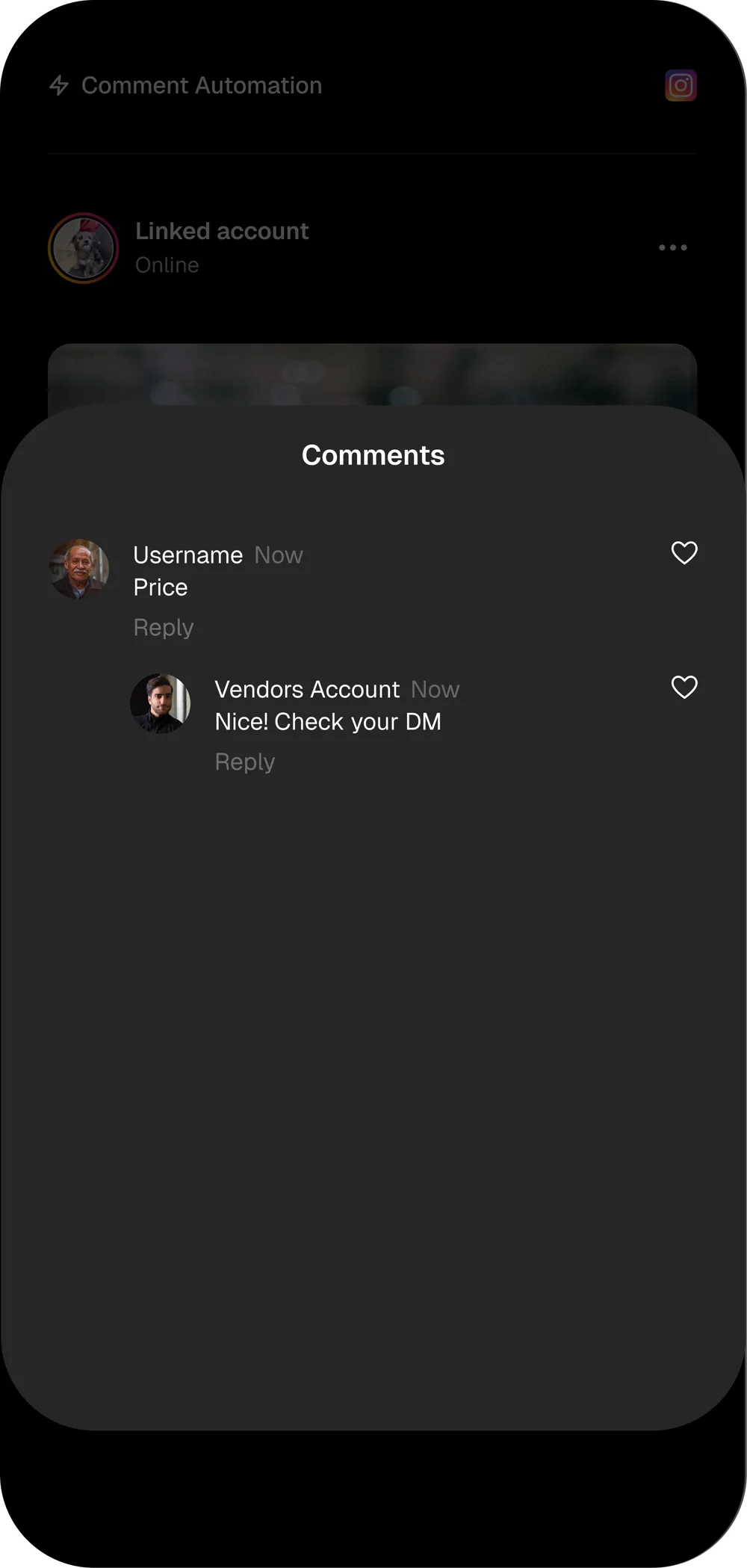This screenshot has height=1568, width=747.
Task: Reply to the Vendors Account comment
Action: (244, 761)
